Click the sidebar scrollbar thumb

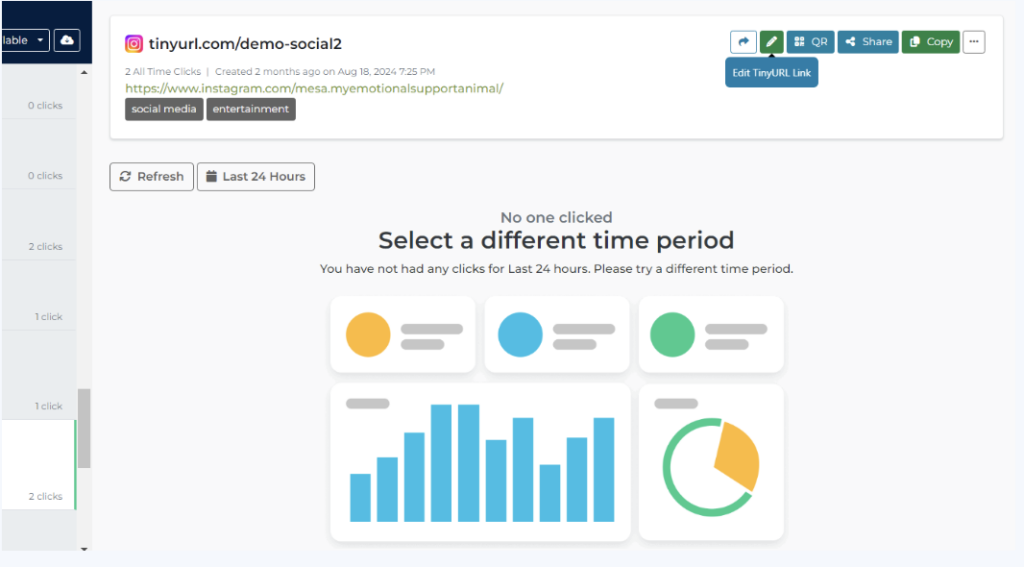click(84, 429)
